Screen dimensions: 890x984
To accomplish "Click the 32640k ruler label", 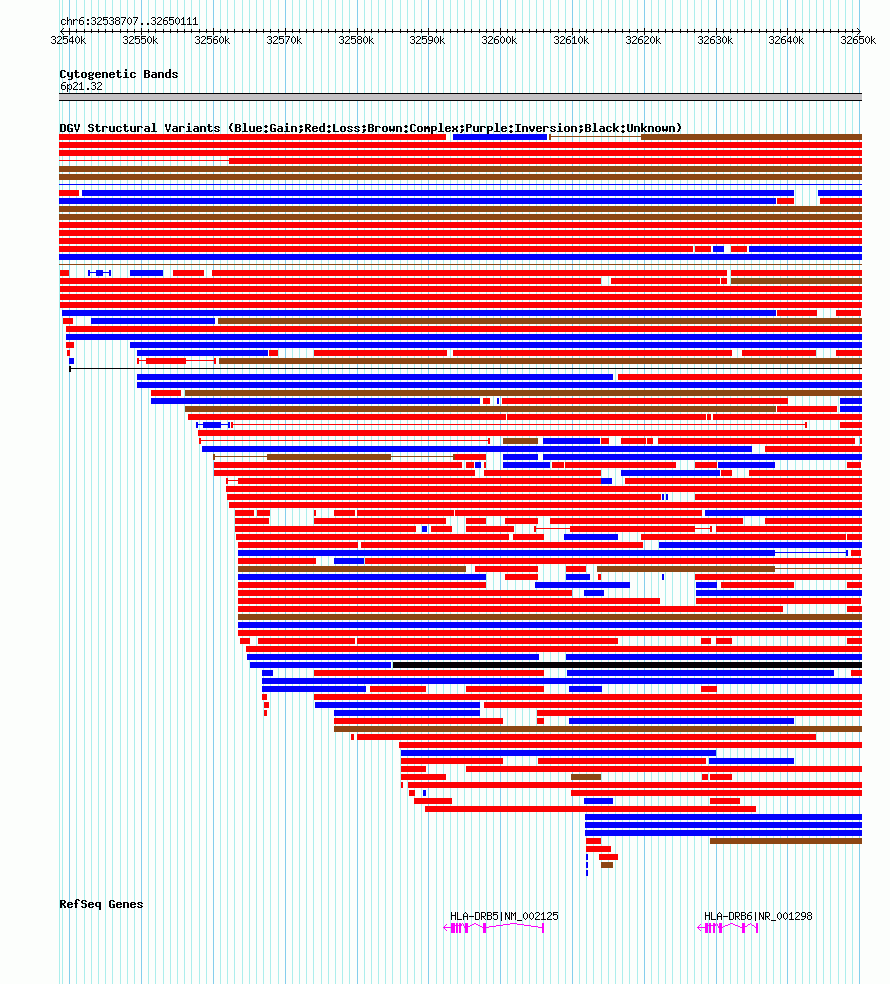I will pos(786,40).
